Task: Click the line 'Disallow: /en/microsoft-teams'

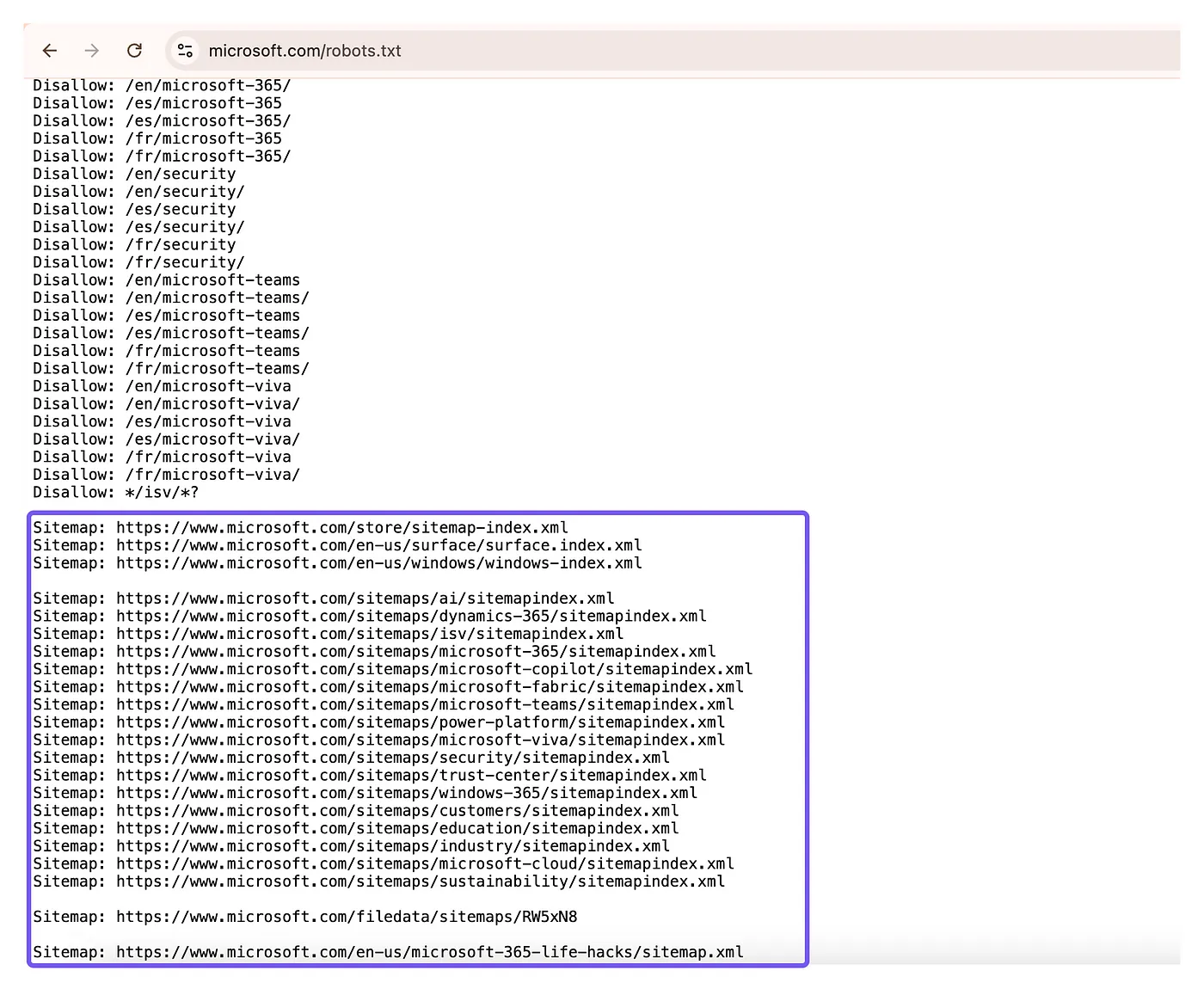Action: tap(167, 280)
